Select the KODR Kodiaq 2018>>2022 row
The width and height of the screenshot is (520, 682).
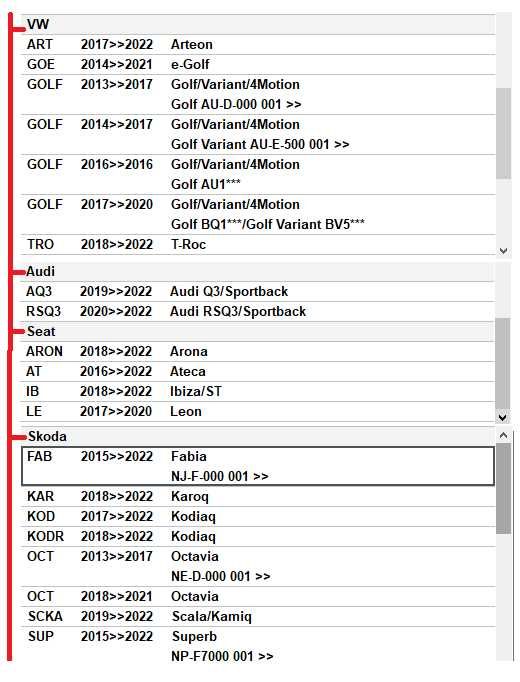258,536
